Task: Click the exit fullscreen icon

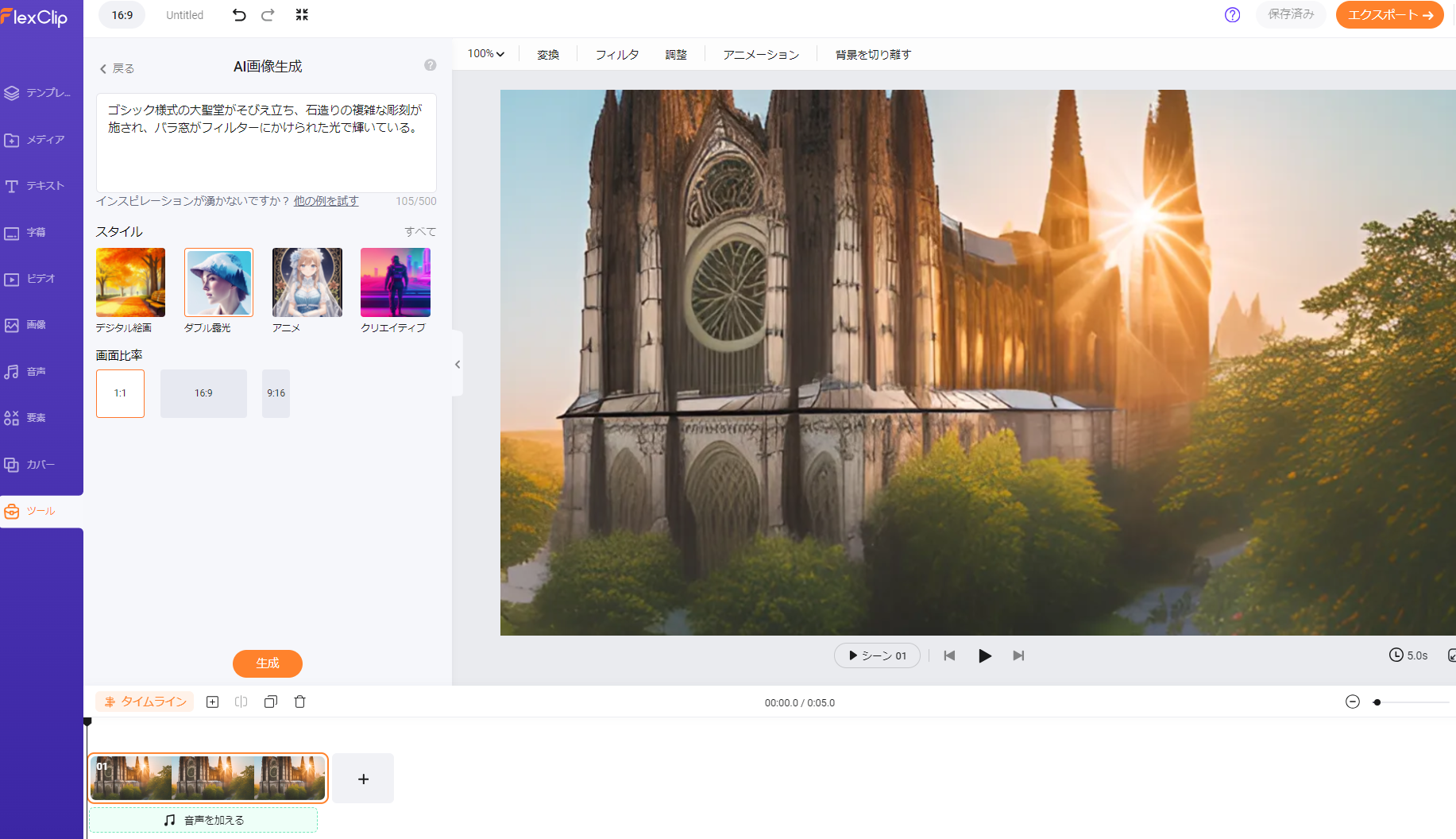Action: point(302,15)
